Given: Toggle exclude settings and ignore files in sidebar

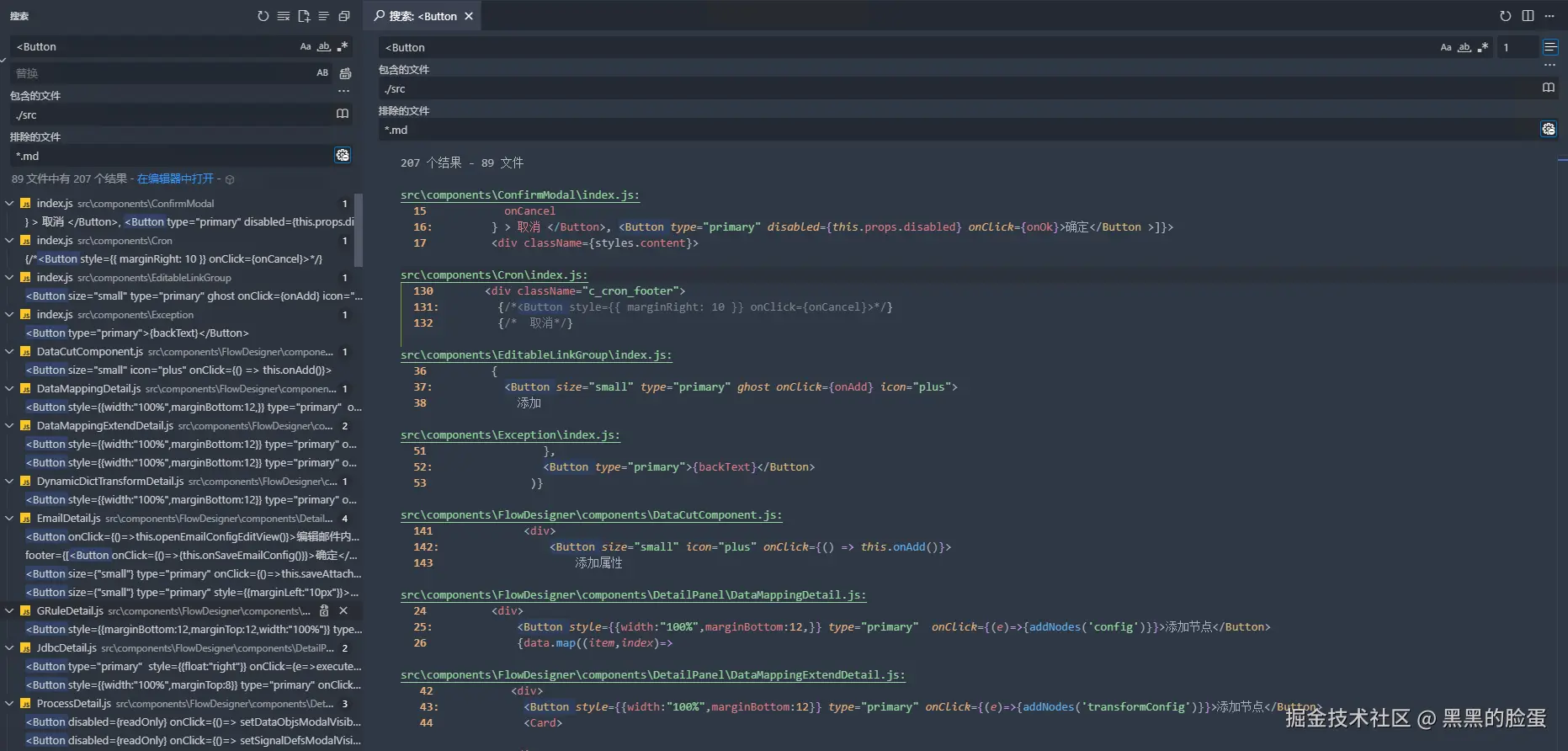Looking at the screenshot, I should pos(343,155).
